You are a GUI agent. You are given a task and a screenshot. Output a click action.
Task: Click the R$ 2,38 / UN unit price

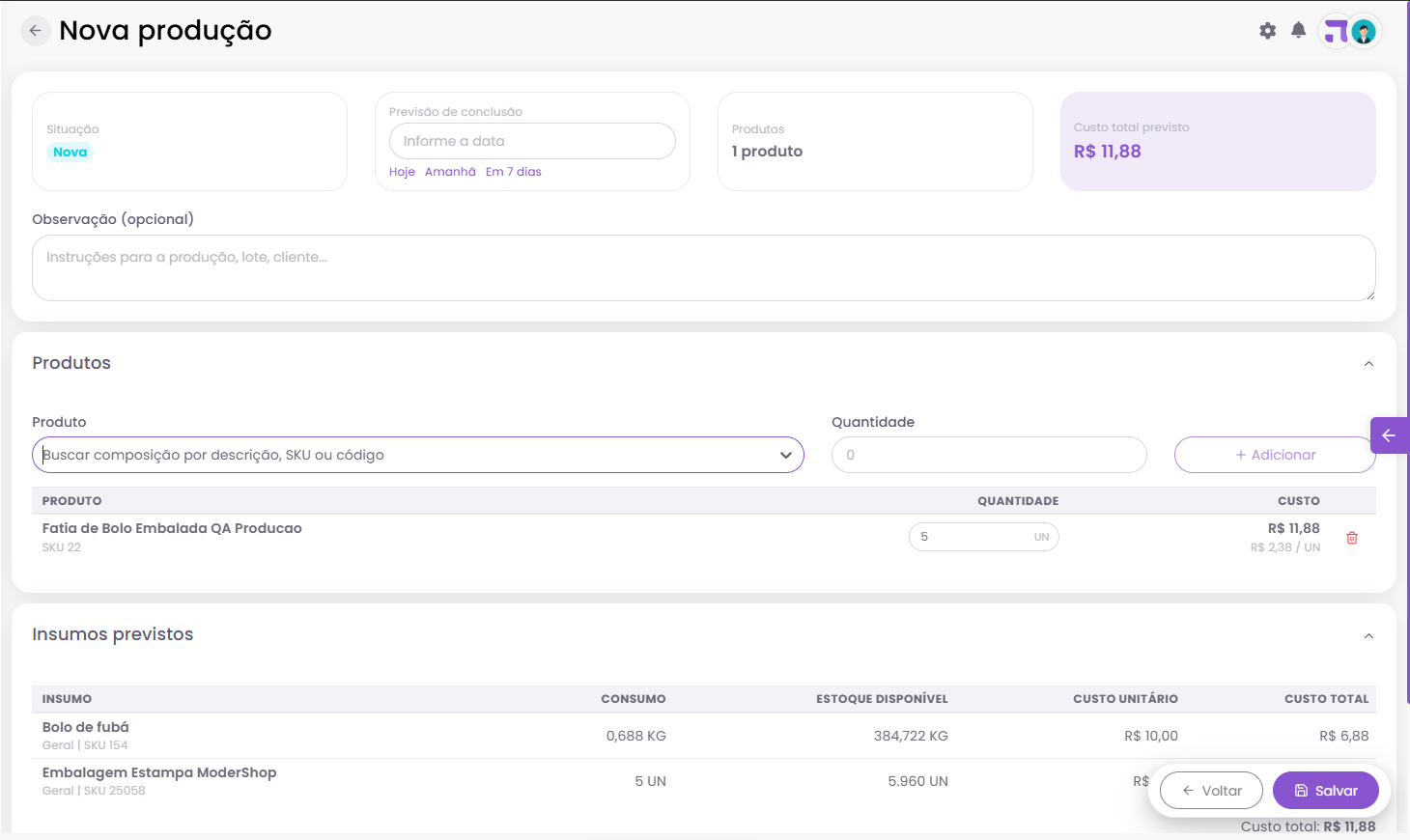tap(1285, 547)
